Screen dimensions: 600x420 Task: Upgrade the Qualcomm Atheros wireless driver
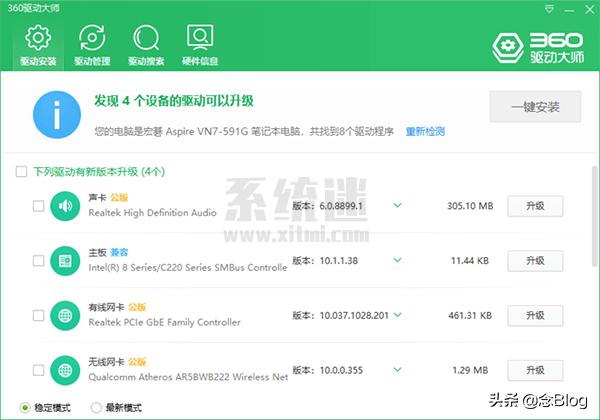tap(535, 370)
